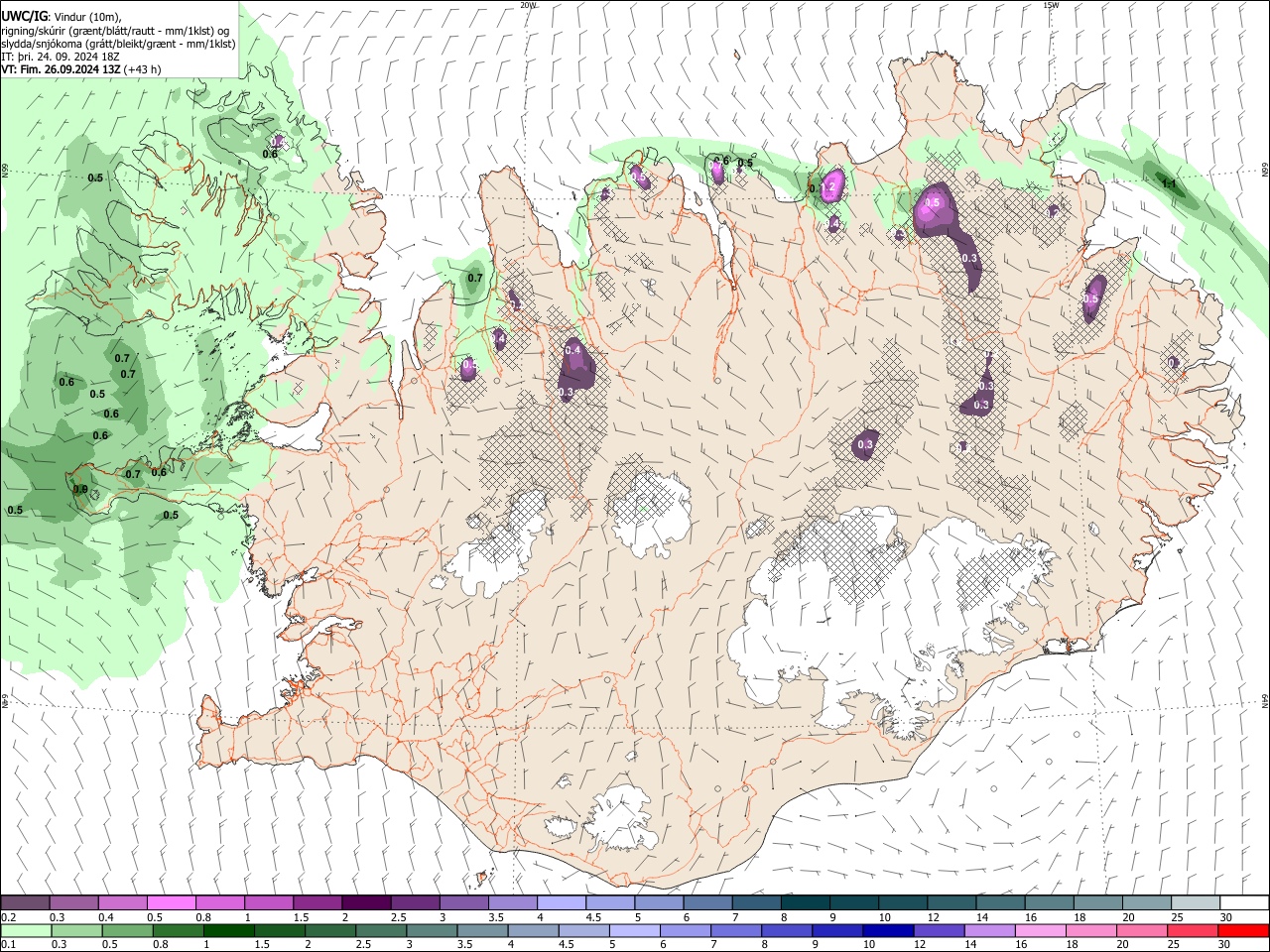The width and height of the screenshot is (1270, 952).
Task: Select the upper legend swatch starting at 6
Action: [706, 902]
